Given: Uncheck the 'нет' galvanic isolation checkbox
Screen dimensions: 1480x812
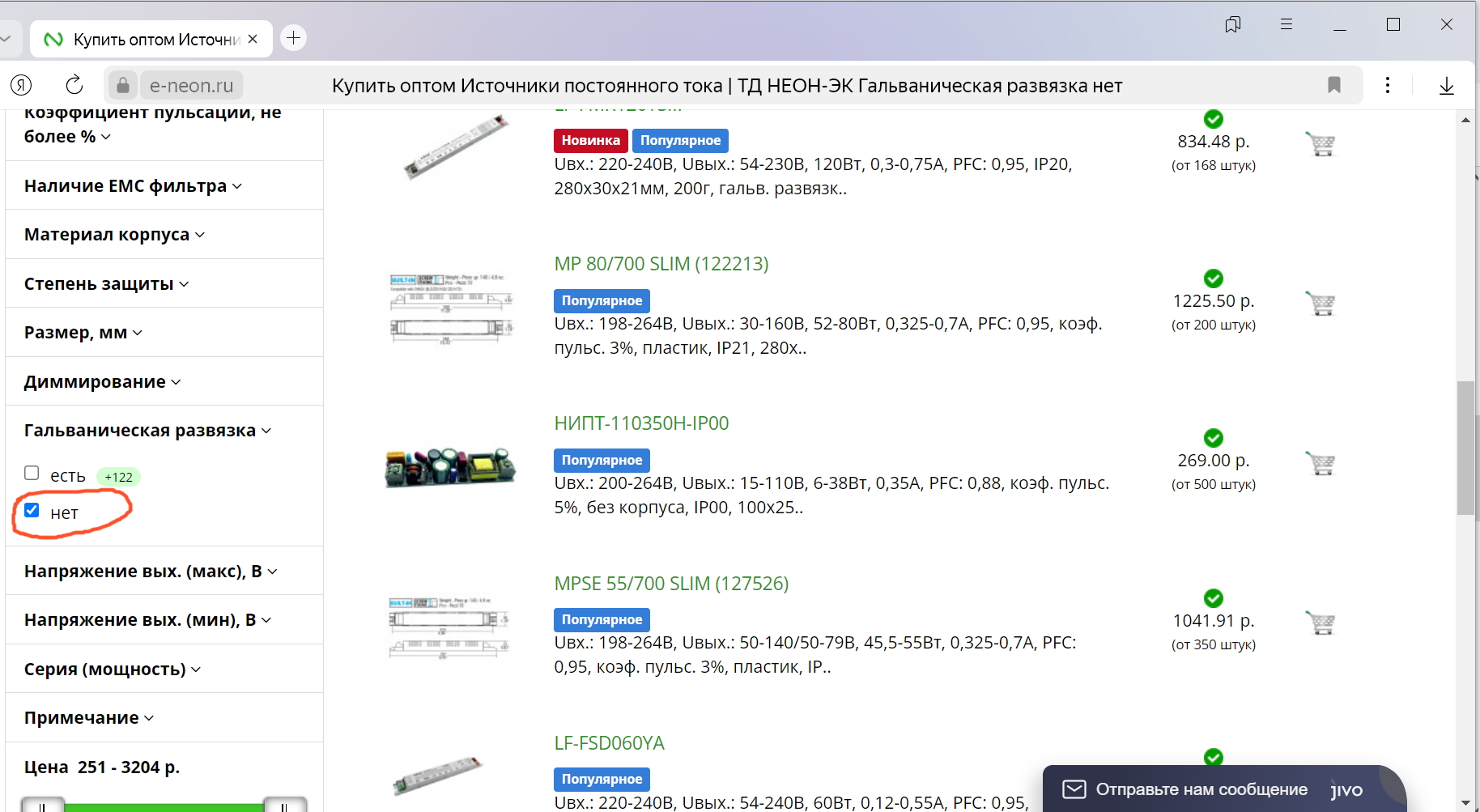Looking at the screenshot, I should click(32, 510).
